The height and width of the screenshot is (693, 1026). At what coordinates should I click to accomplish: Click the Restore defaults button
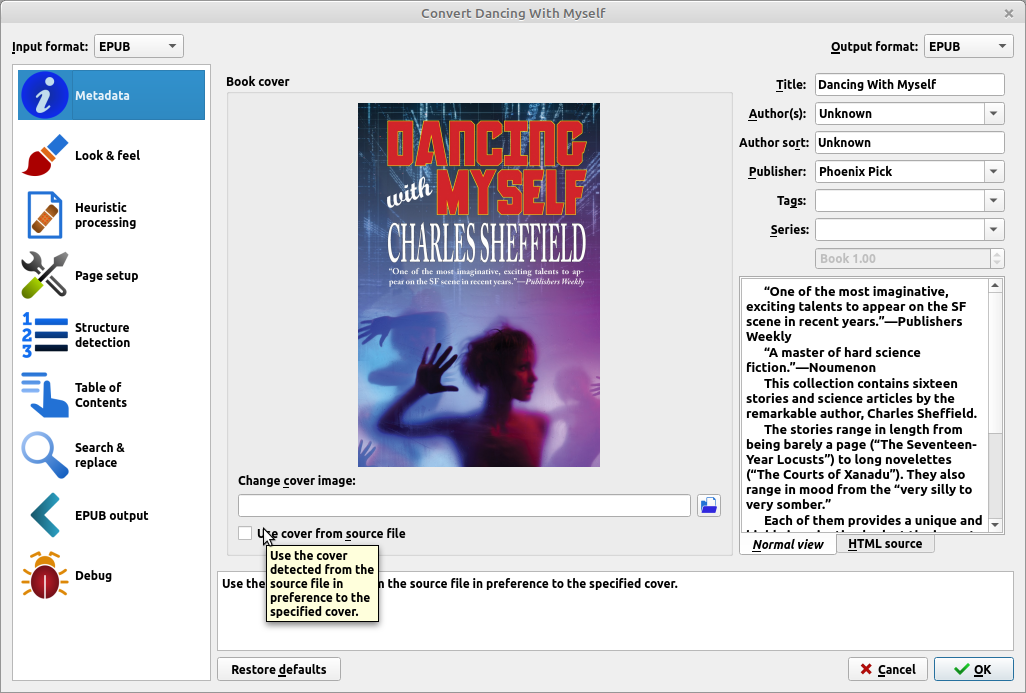[x=279, y=669]
